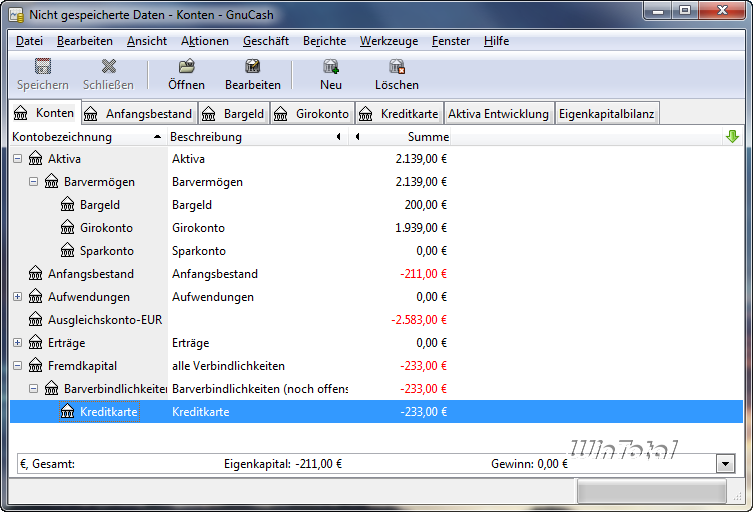Click the bank icon beside Sparkonto row
Image resolution: width=753 pixels, height=512 pixels.
tap(67, 250)
